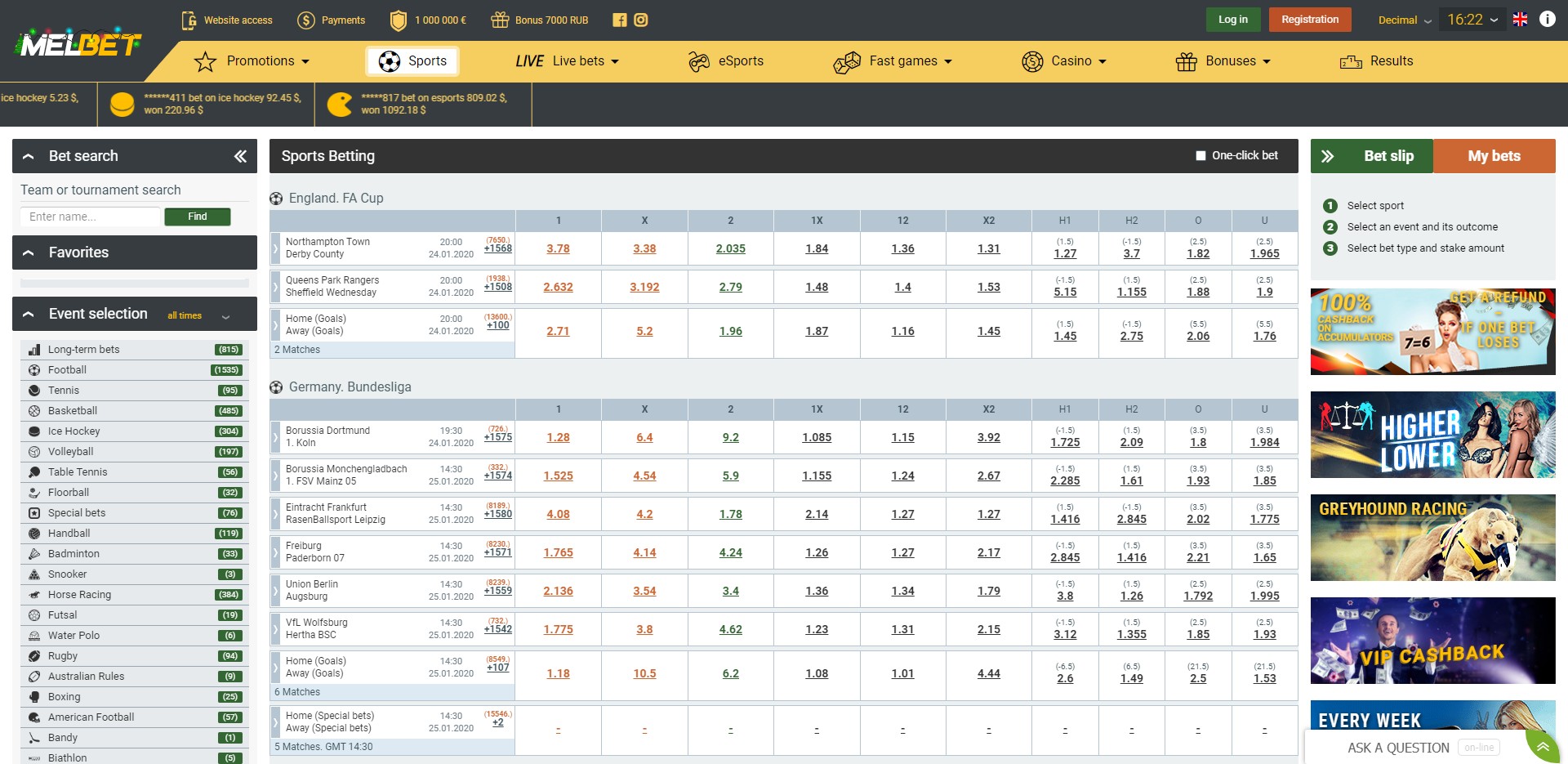Open the 16:22 time zone dropdown
This screenshot has height=764, width=1568.
[1472, 20]
